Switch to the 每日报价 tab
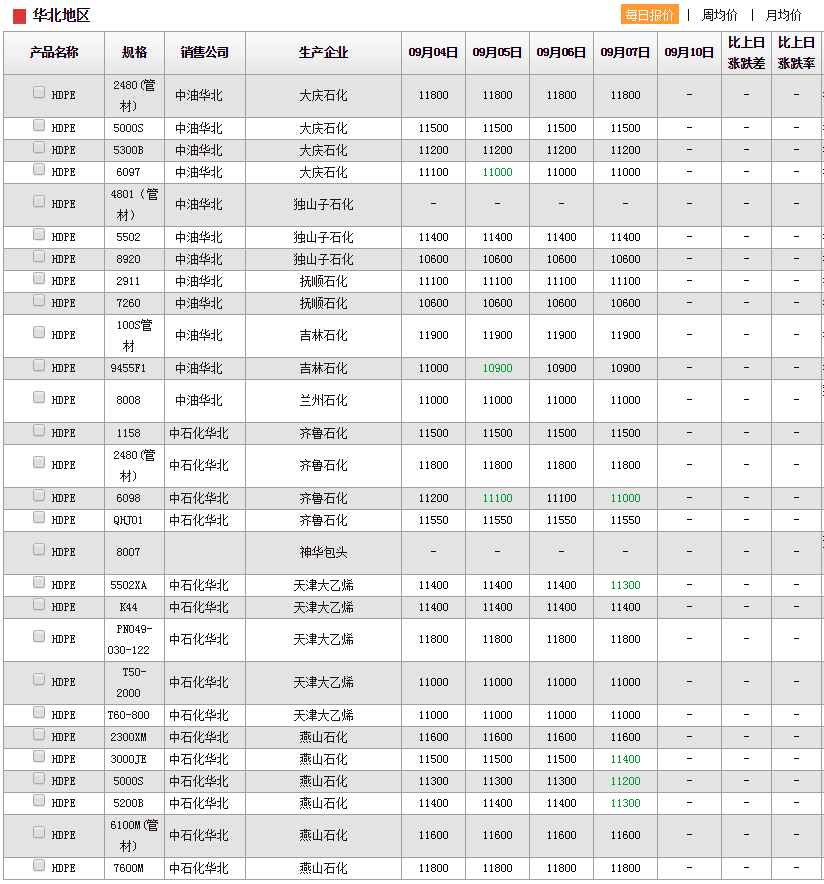824x884 pixels. click(x=649, y=15)
